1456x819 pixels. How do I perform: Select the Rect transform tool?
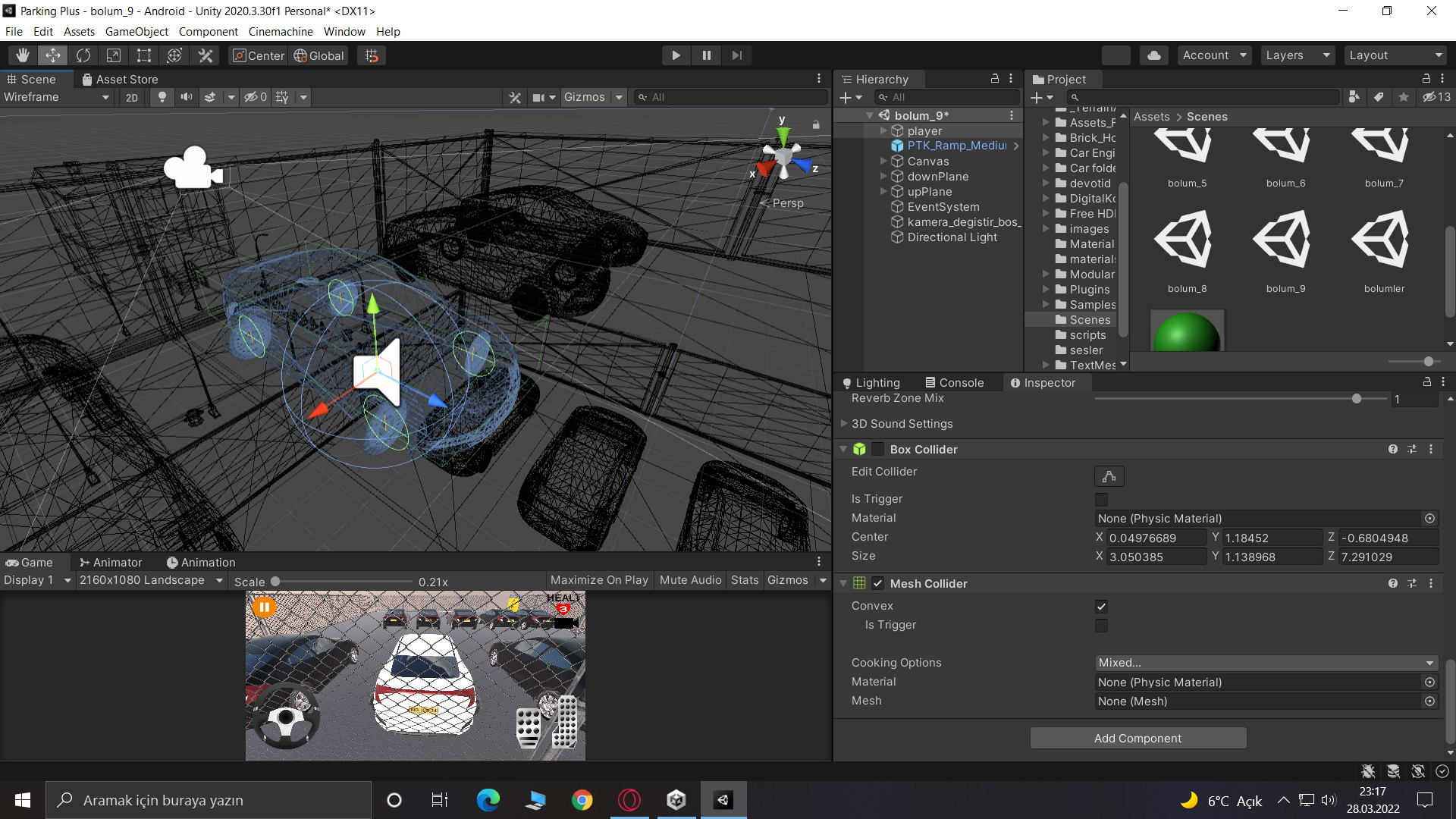coord(143,55)
